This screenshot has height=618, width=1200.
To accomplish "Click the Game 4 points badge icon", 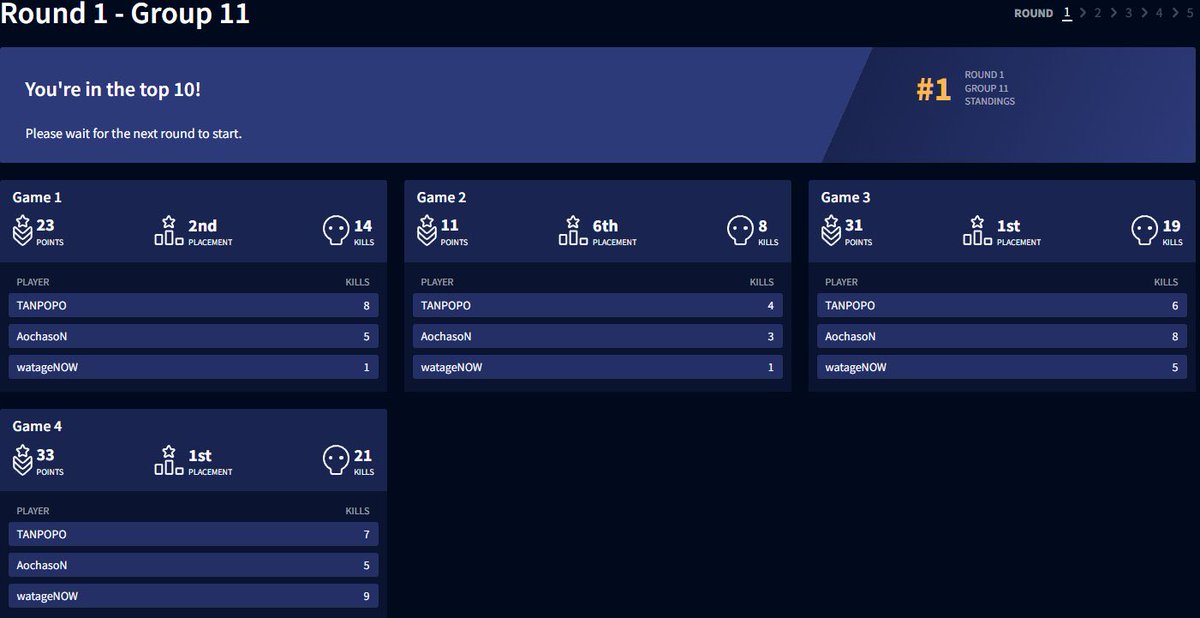I will tap(22, 460).
